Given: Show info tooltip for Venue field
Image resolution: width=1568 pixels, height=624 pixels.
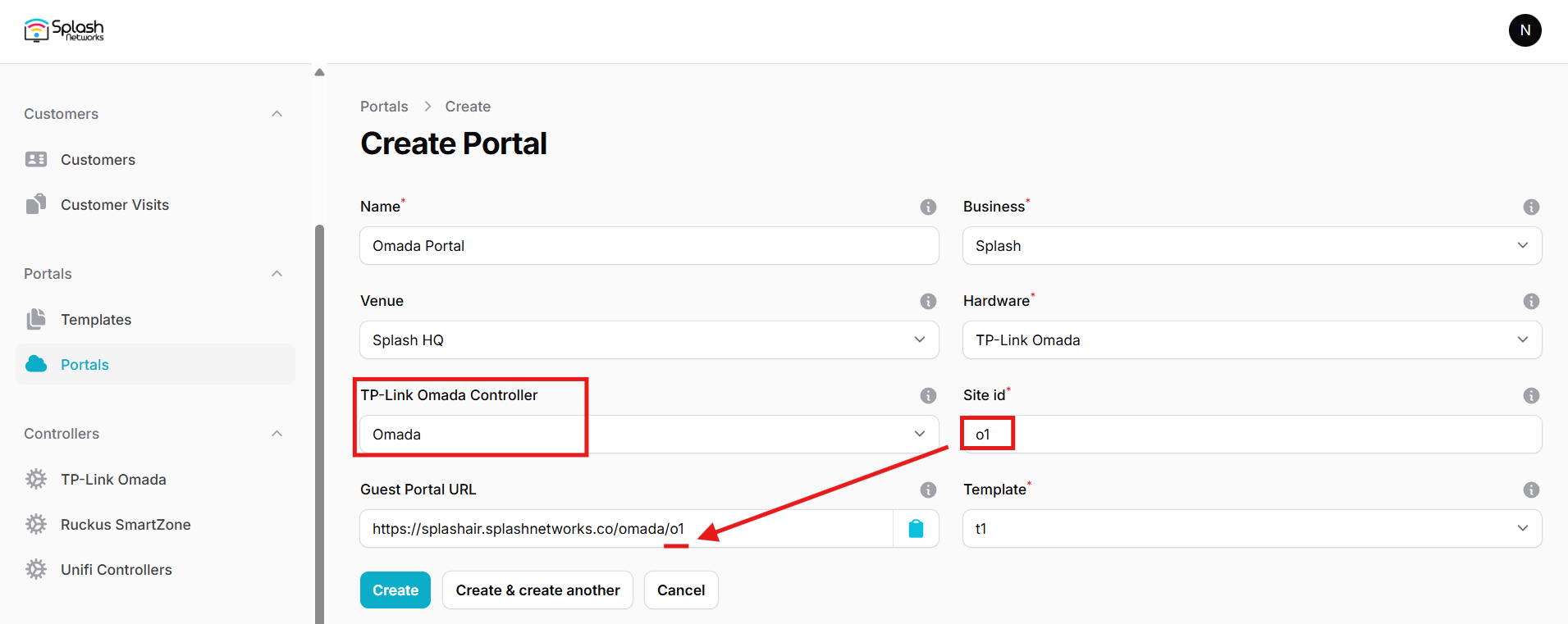Looking at the screenshot, I should pos(928,301).
